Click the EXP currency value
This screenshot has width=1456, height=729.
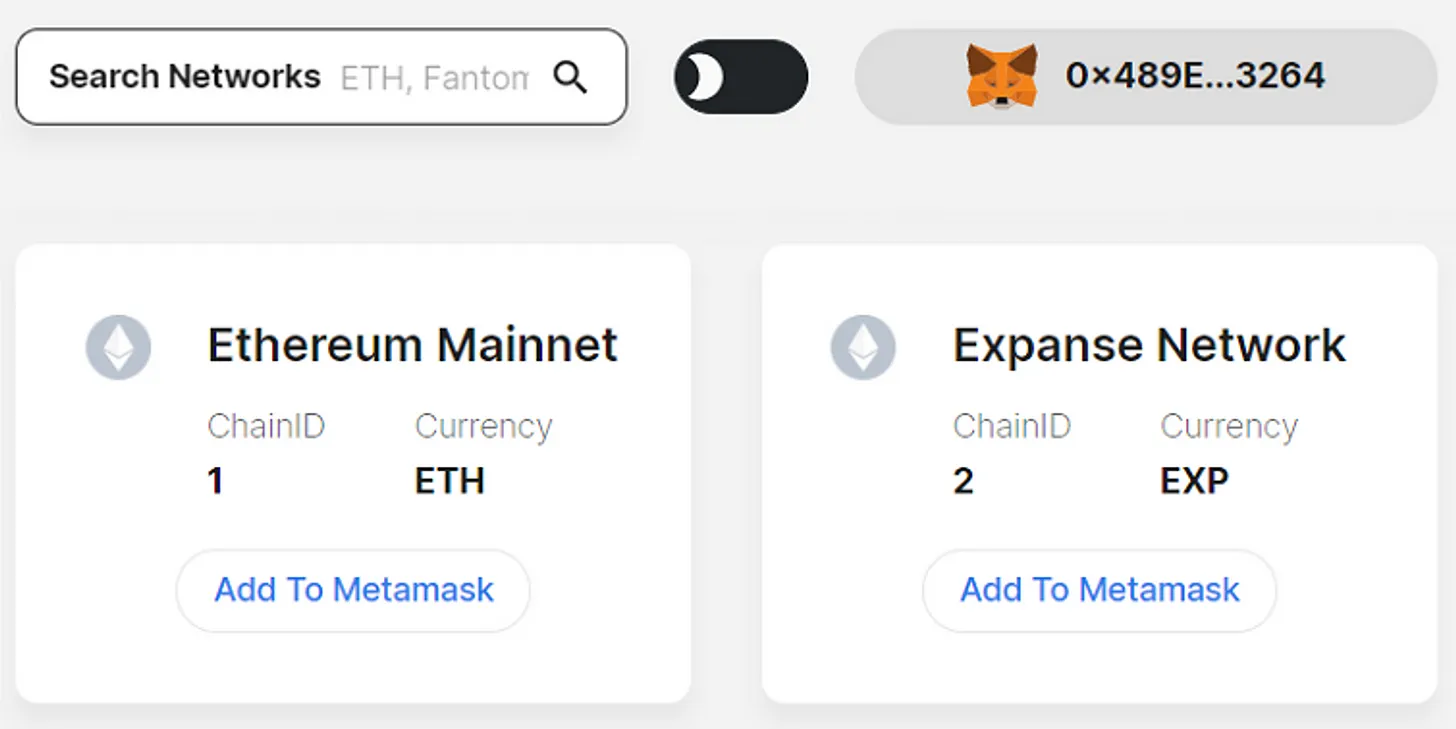tap(1194, 481)
